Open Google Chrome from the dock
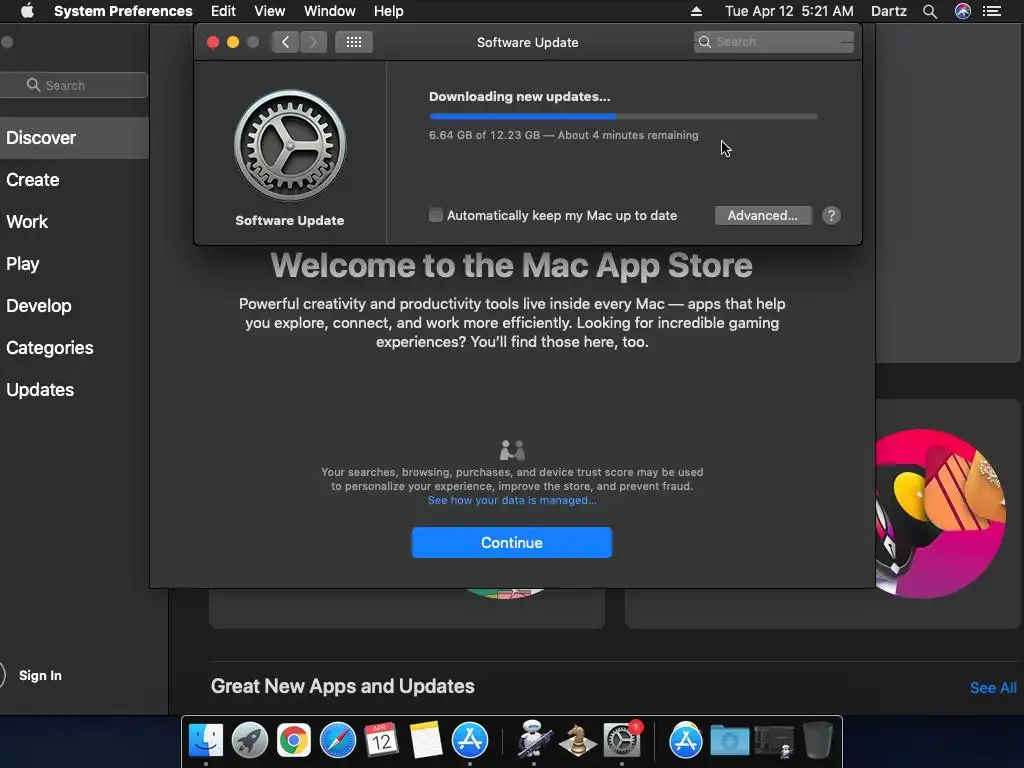This screenshot has height=768, width=1024. tap(294, 740)
